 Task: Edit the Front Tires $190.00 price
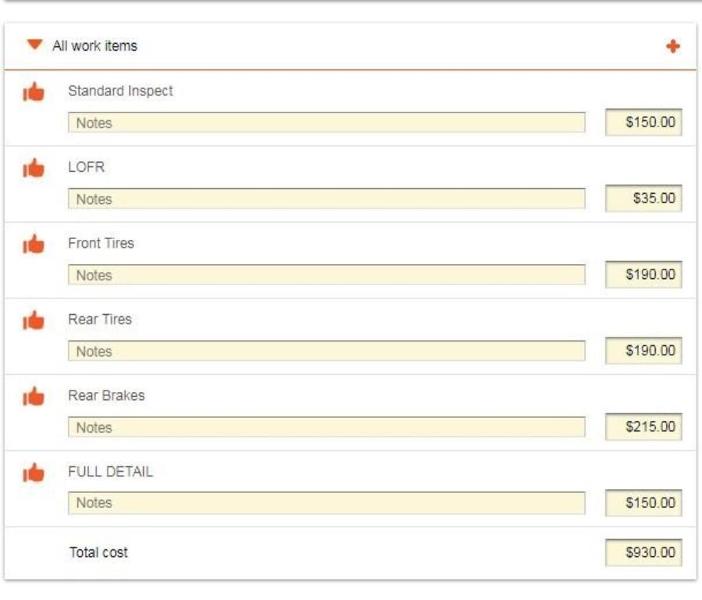pos(644,275)
